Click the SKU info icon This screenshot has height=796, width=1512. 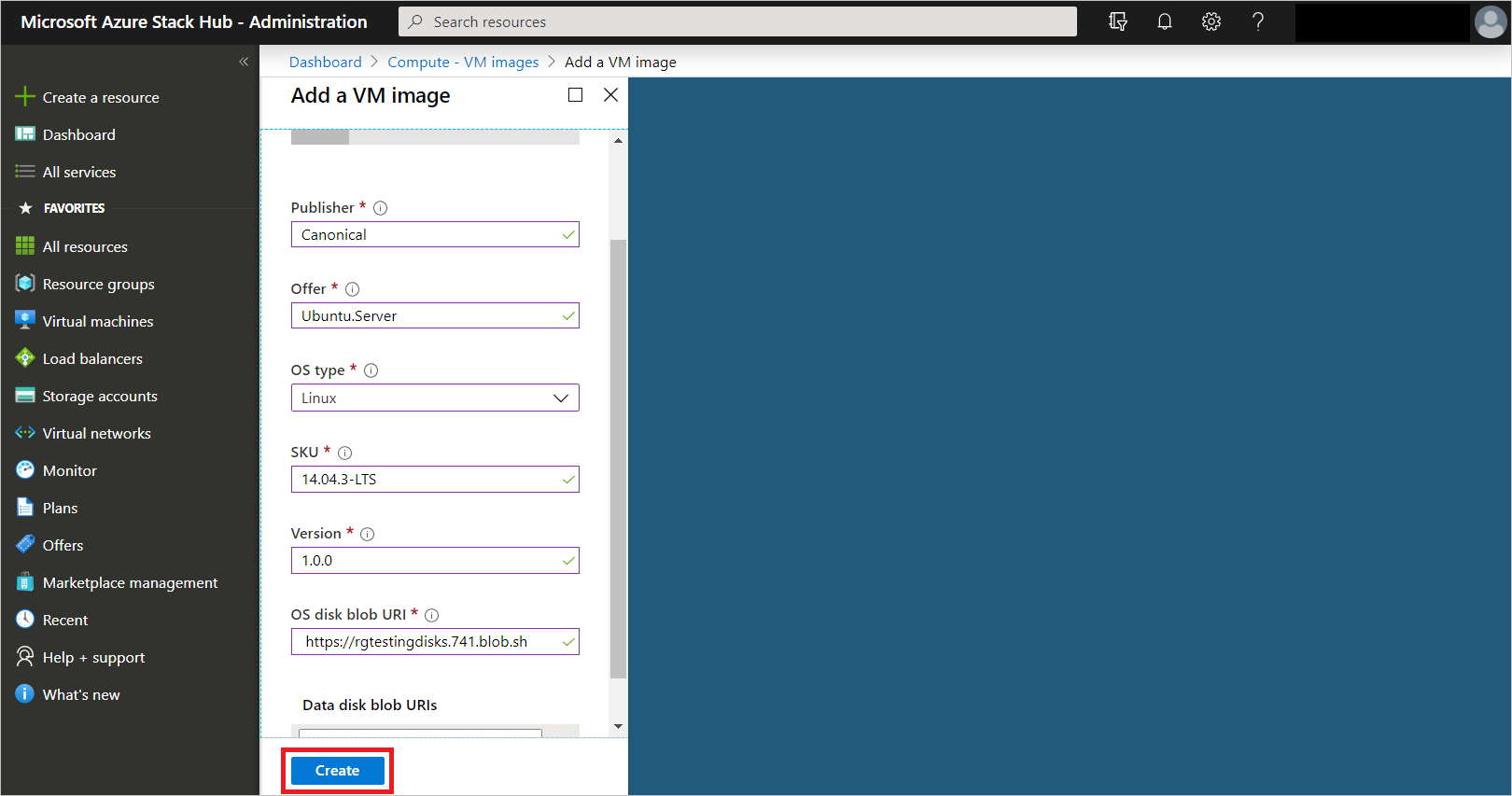[x=344, y=453]
